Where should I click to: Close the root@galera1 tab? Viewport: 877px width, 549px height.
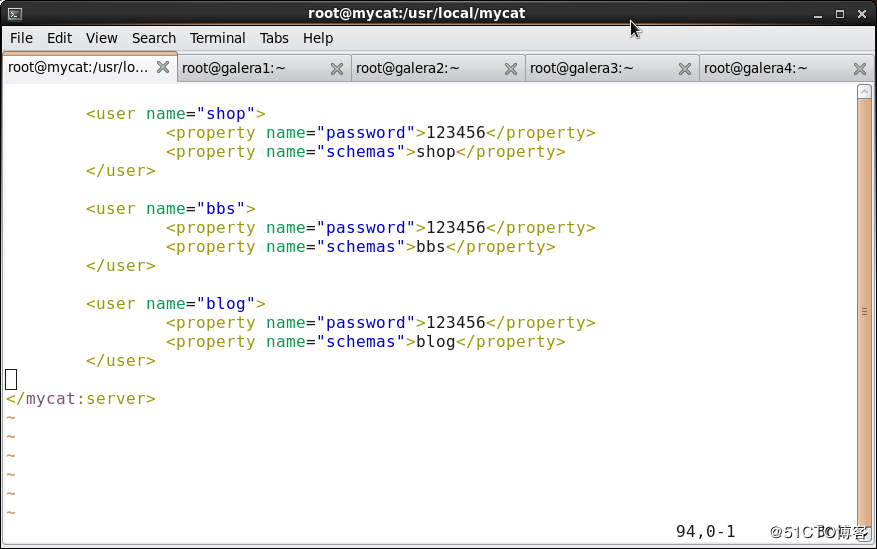pos(337,69)
